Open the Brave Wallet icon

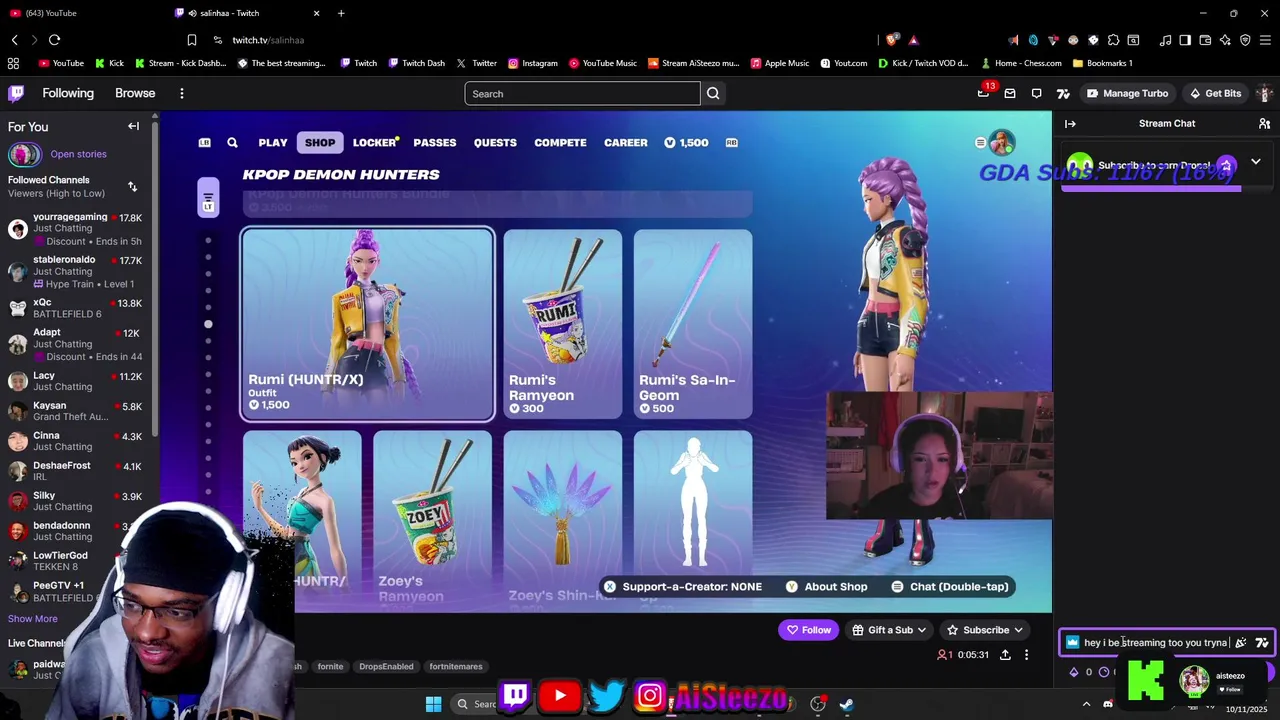[x=1205, y=40]
